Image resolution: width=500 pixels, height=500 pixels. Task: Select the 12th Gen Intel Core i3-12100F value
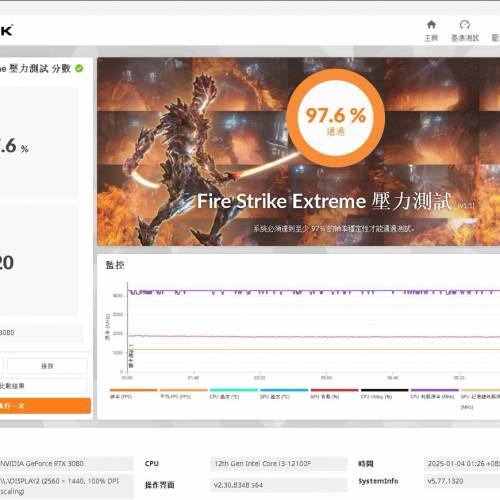pos(279,463)
